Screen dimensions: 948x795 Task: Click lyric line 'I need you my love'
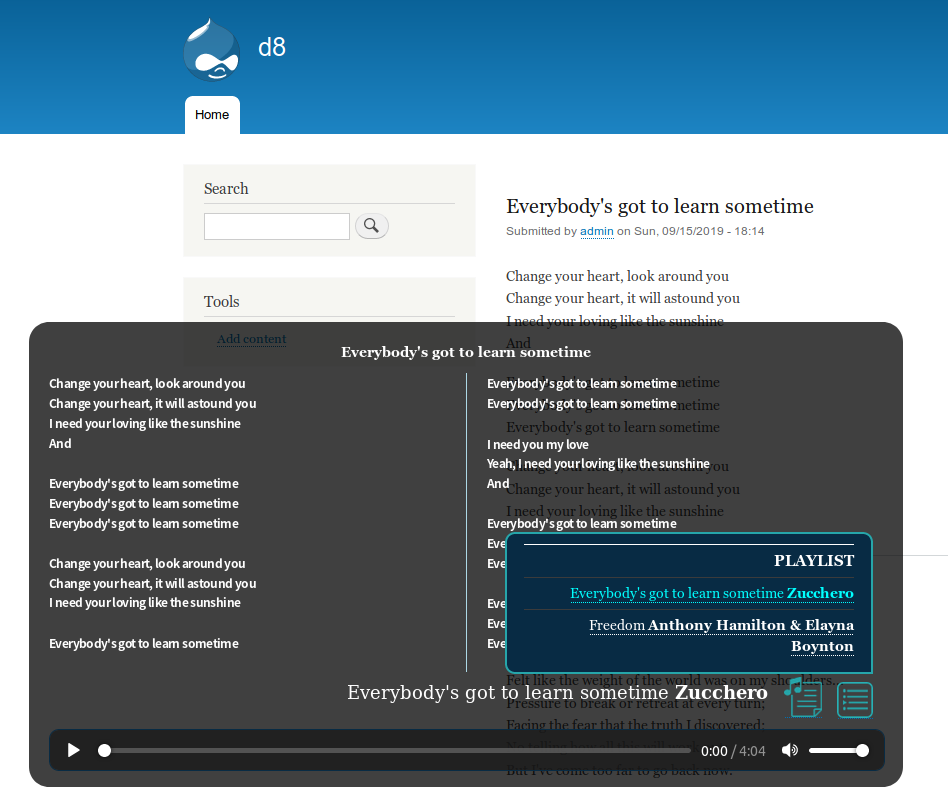(x=537, y=444)
